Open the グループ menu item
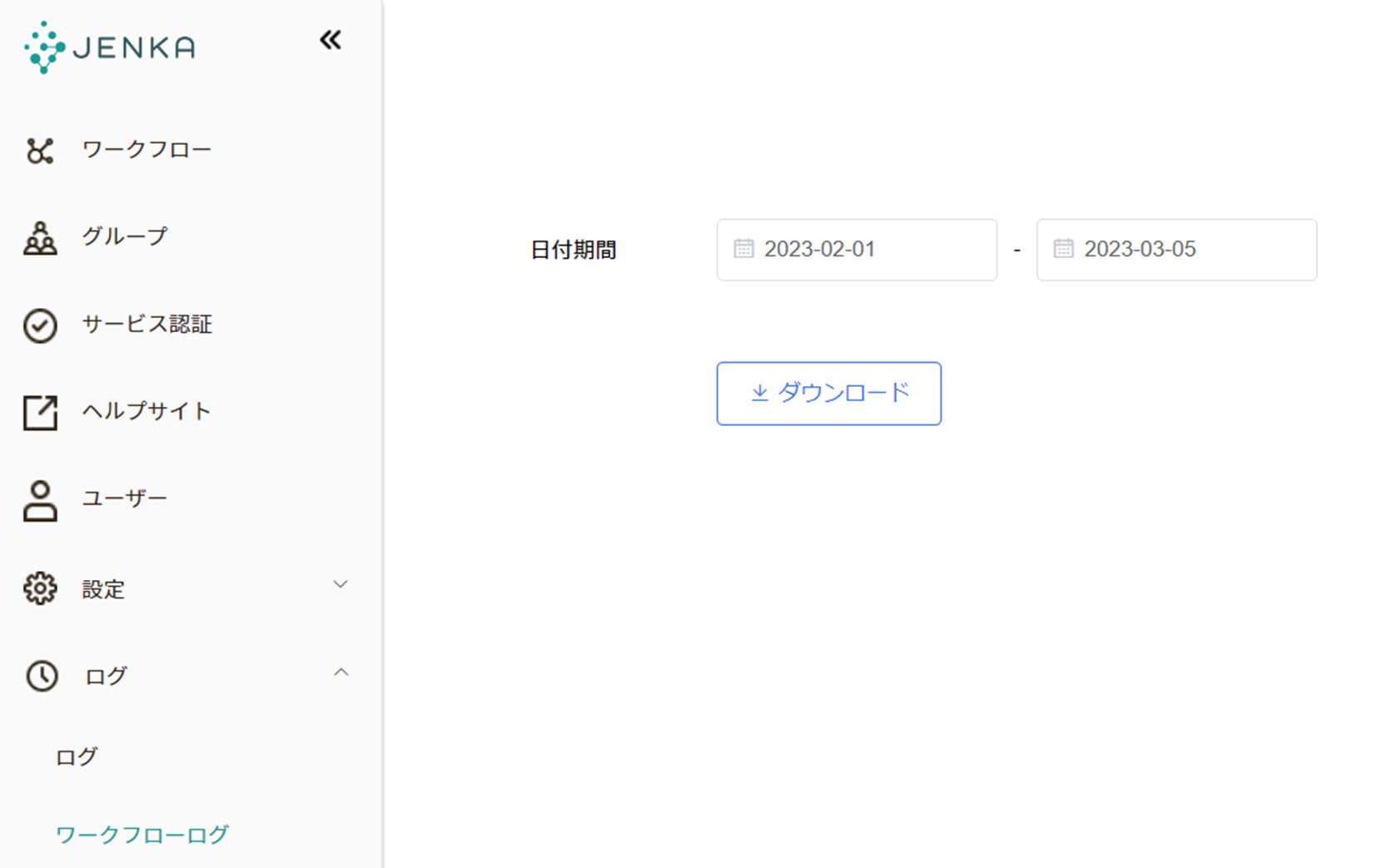 pyautogui.click(x=125, y=236)
